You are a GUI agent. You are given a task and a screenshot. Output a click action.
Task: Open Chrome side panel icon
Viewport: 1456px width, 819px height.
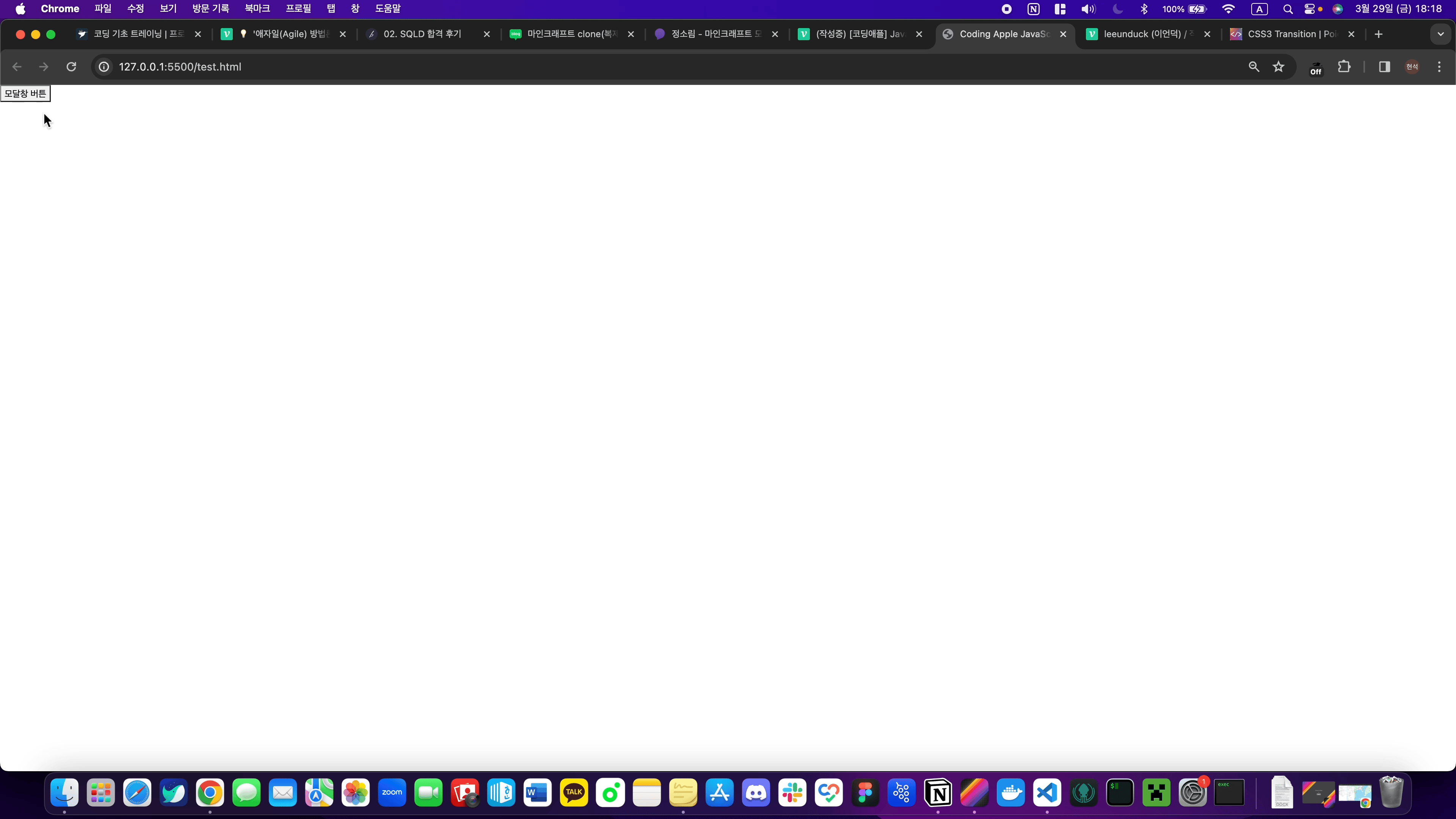pyautogui.click(x=1384, y=67)
